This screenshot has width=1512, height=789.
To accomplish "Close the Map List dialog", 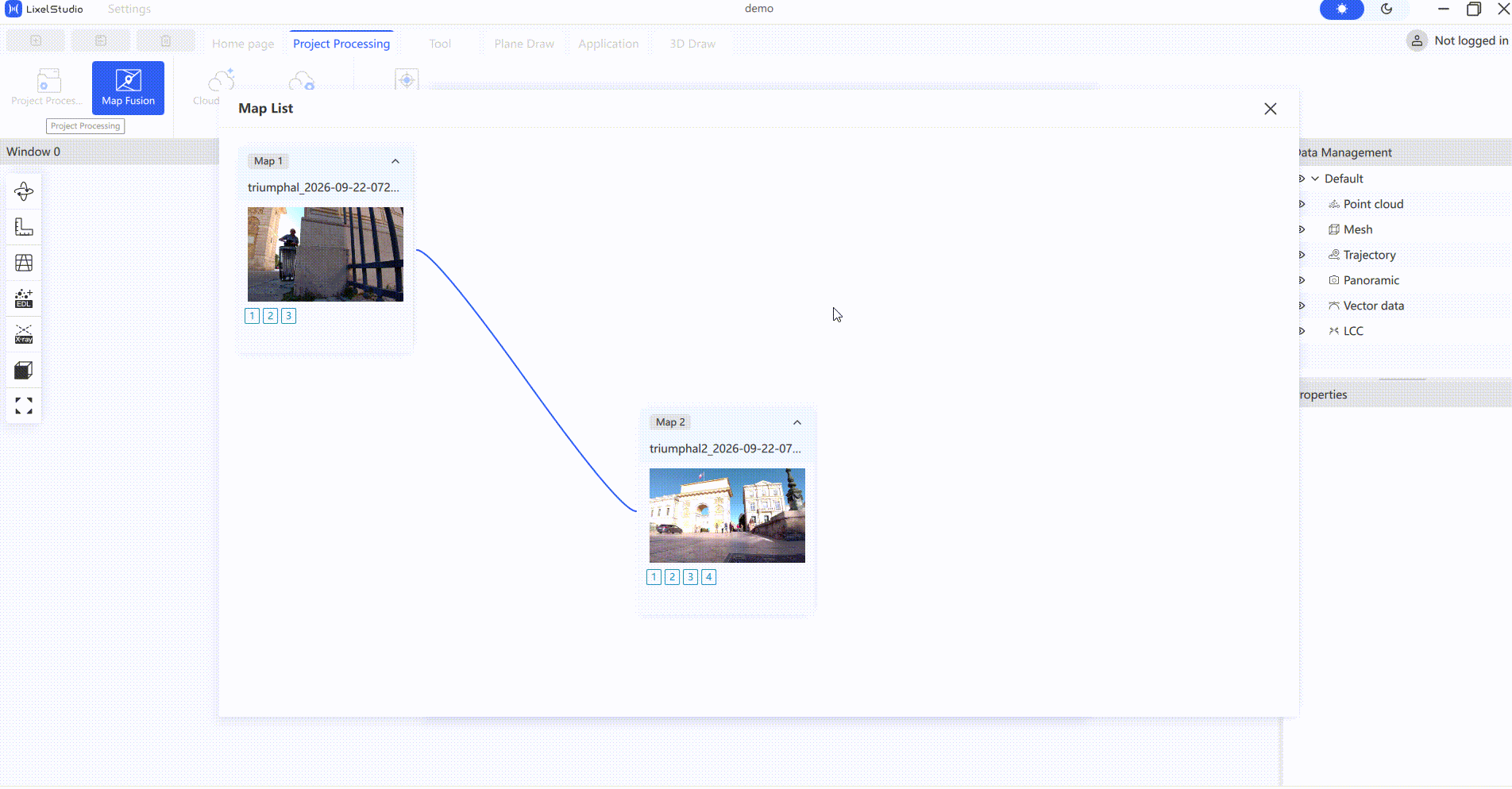I will point(1271,109).
